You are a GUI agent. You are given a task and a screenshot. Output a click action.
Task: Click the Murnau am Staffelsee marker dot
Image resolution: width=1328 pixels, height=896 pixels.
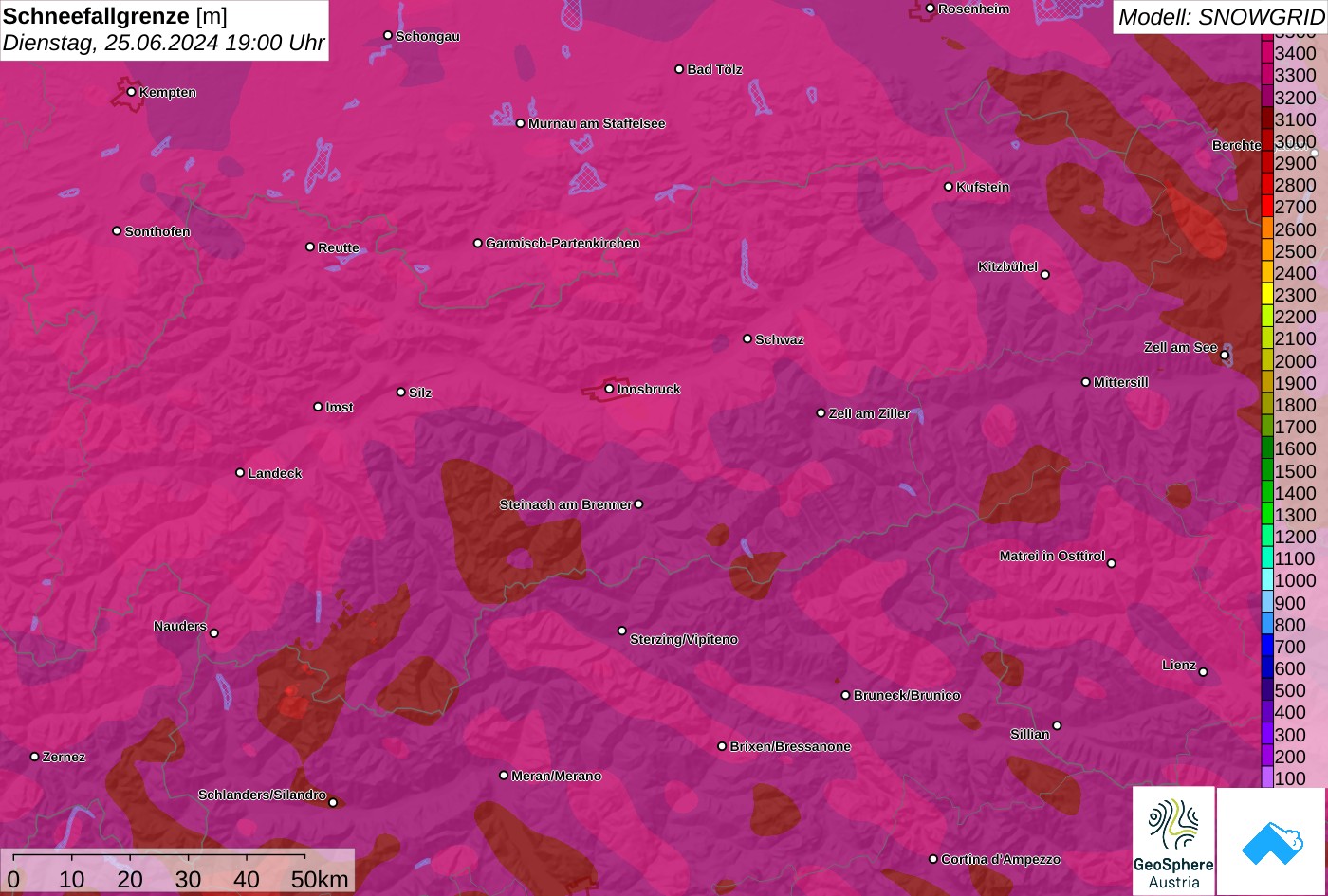520,123
